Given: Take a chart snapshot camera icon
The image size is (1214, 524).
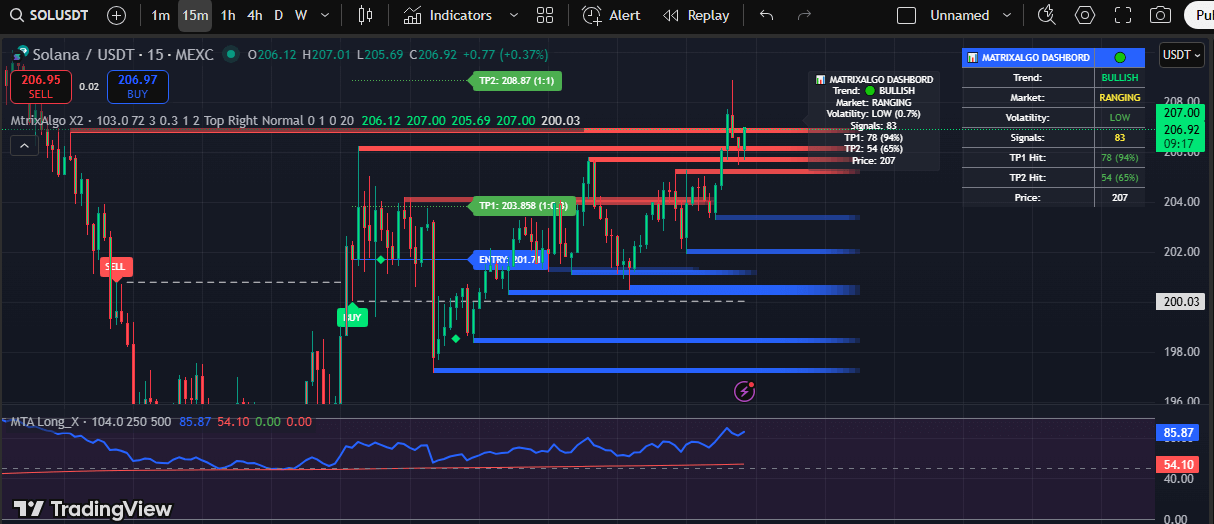Looking at the screenshot, I should click(1160, 15).
